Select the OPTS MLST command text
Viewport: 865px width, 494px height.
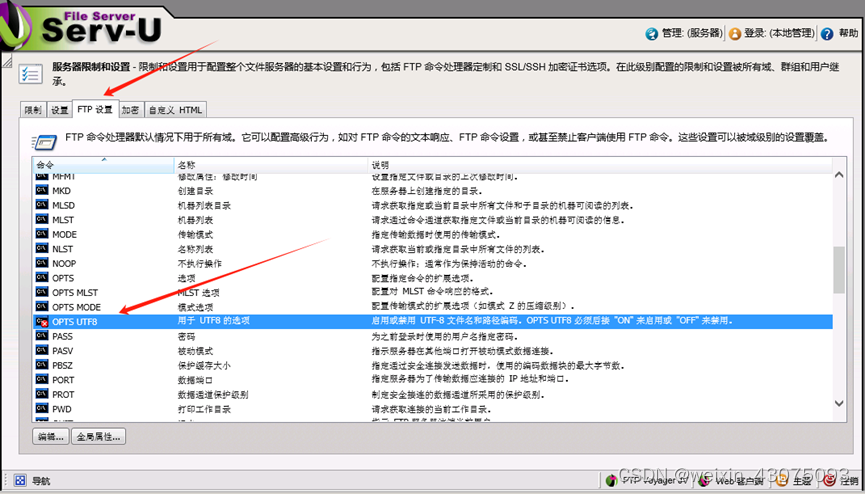75,293
